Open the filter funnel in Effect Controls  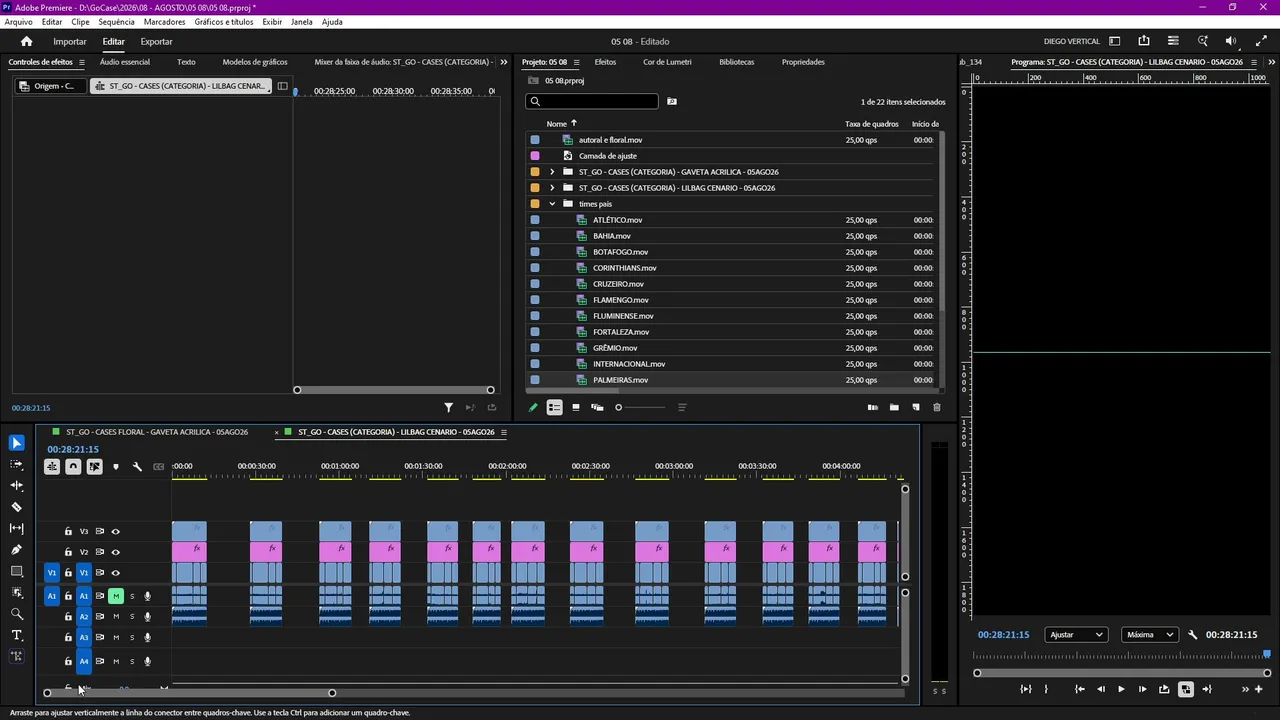point(448,407)
